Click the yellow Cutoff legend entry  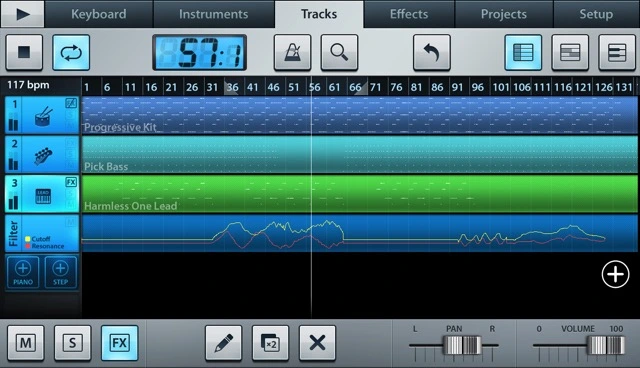(38, 239)
